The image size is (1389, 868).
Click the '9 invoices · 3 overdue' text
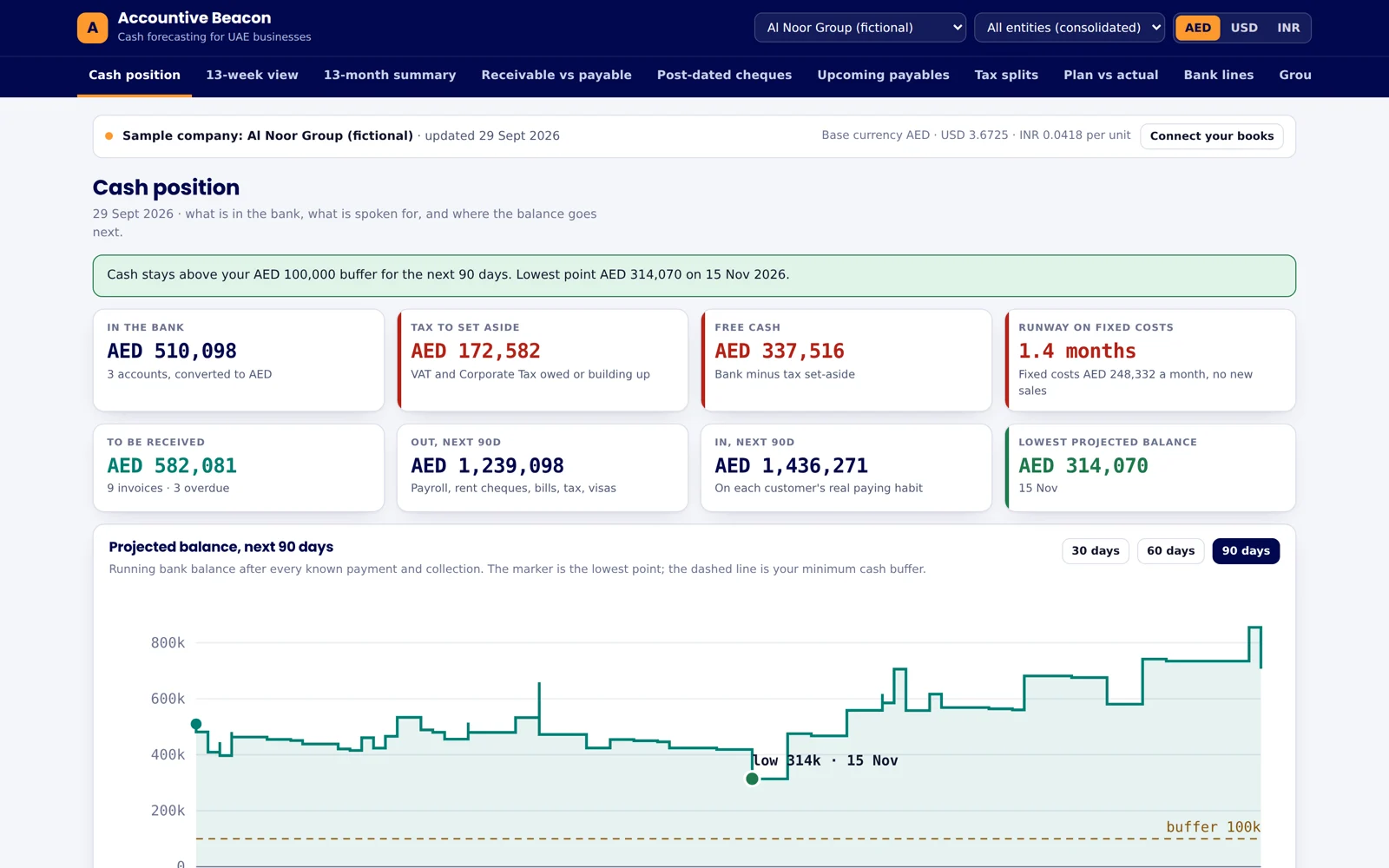tap(168, 488)
